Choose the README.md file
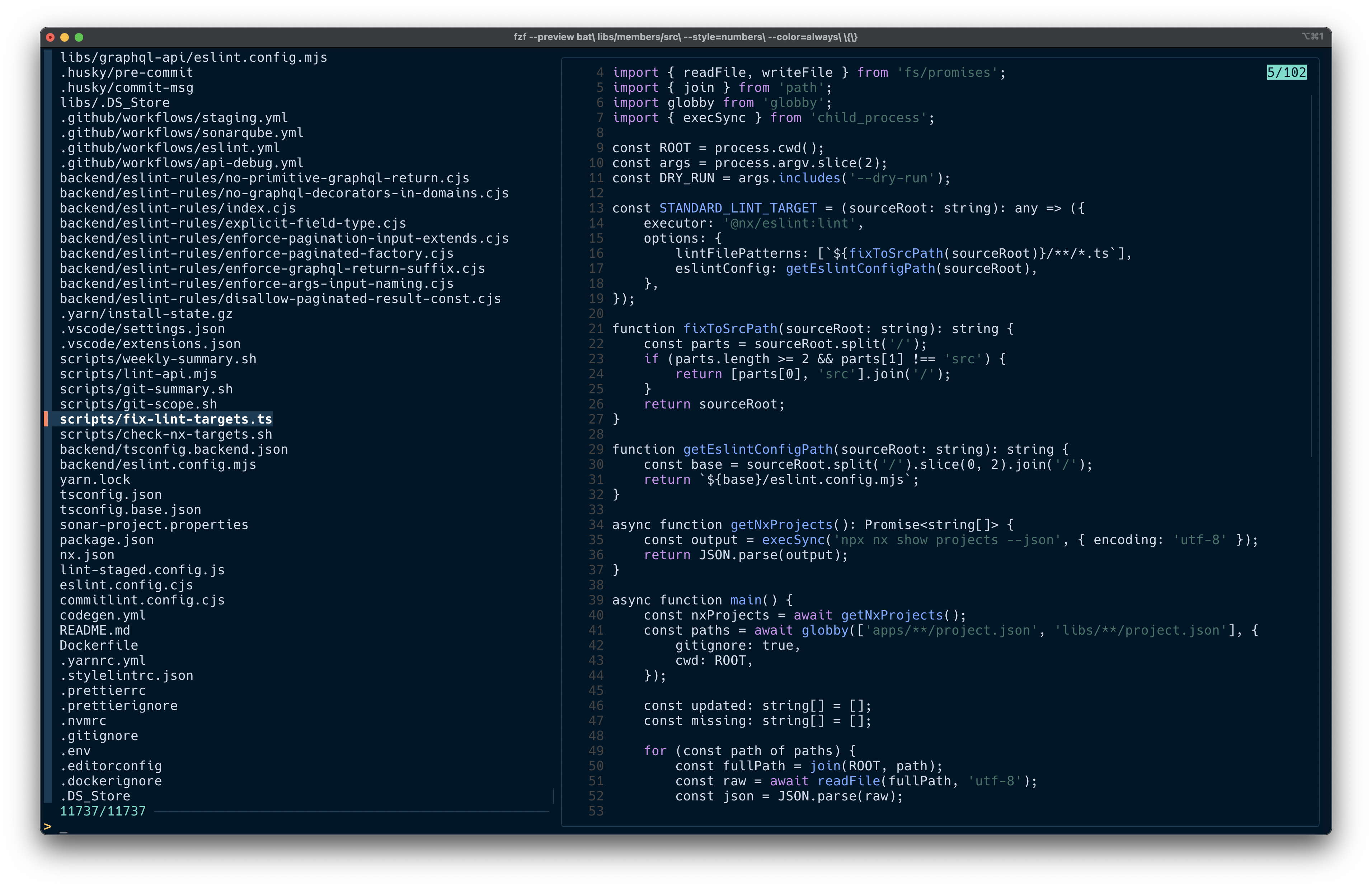Screen dimensions: 1372x888 (94, 630)
